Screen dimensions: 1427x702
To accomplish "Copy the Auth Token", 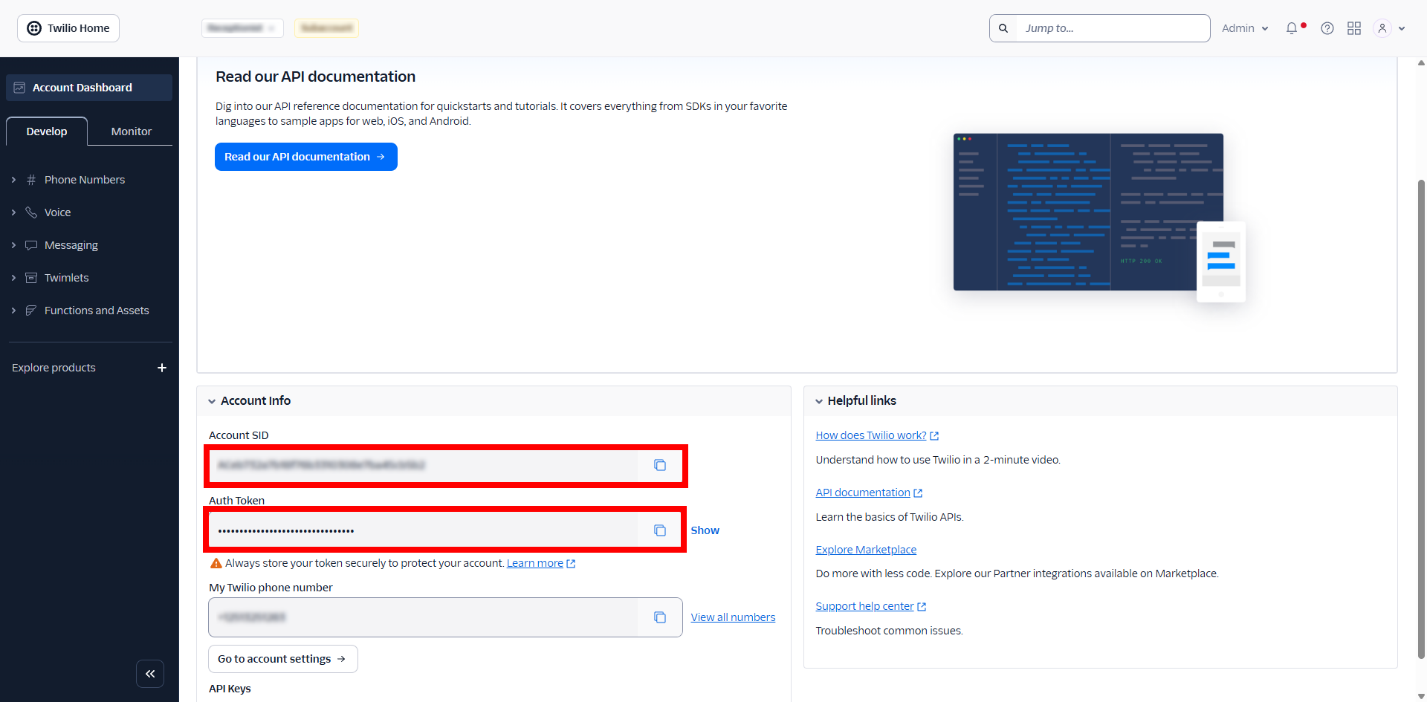I will (660, 530).
